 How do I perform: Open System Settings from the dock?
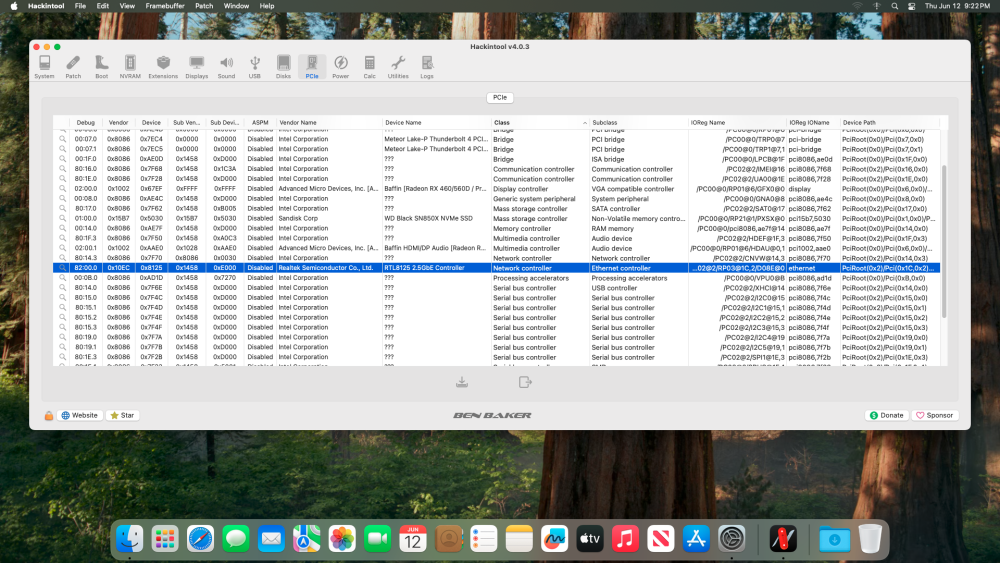(x=732, y=539)
